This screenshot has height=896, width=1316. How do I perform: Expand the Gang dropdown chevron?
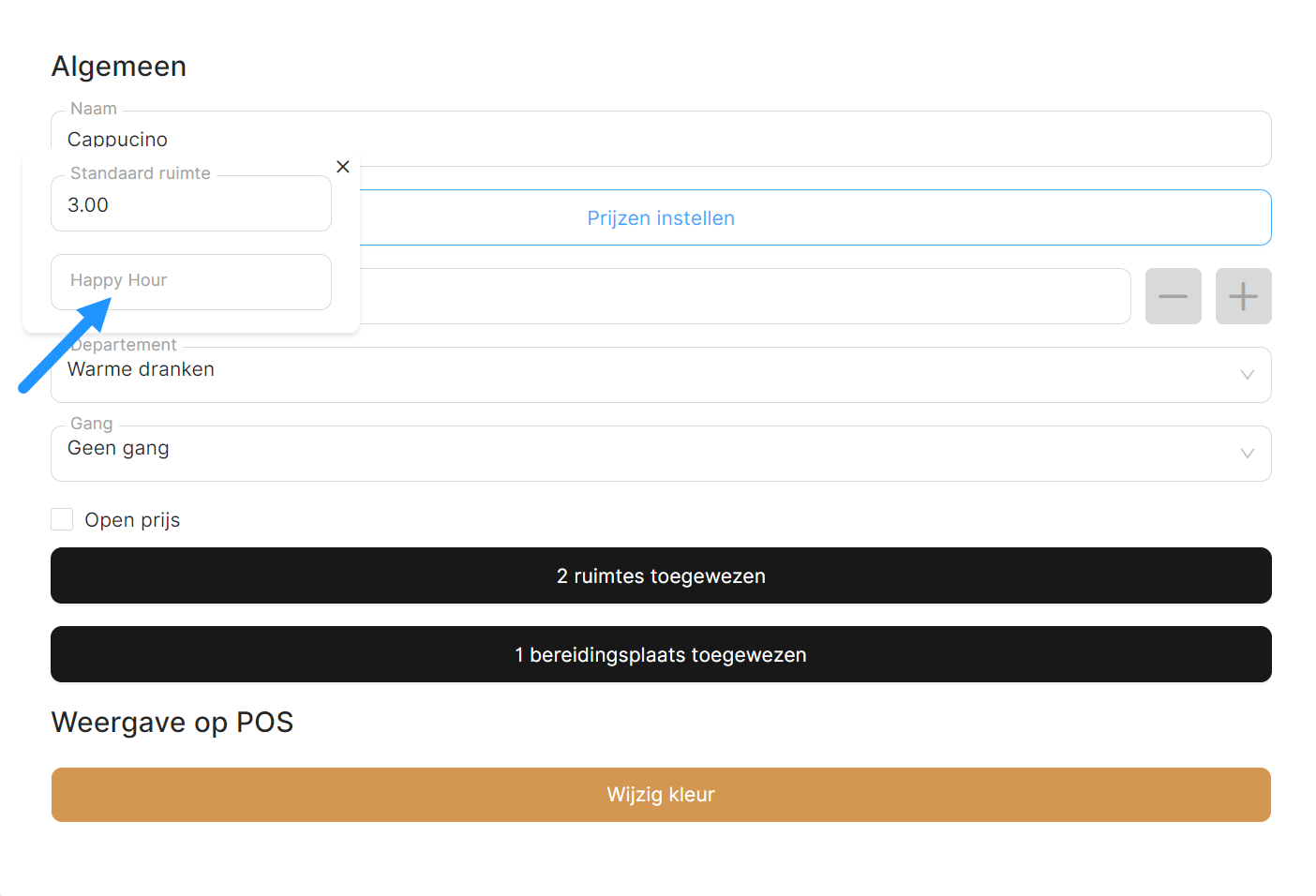point(1247,454)
